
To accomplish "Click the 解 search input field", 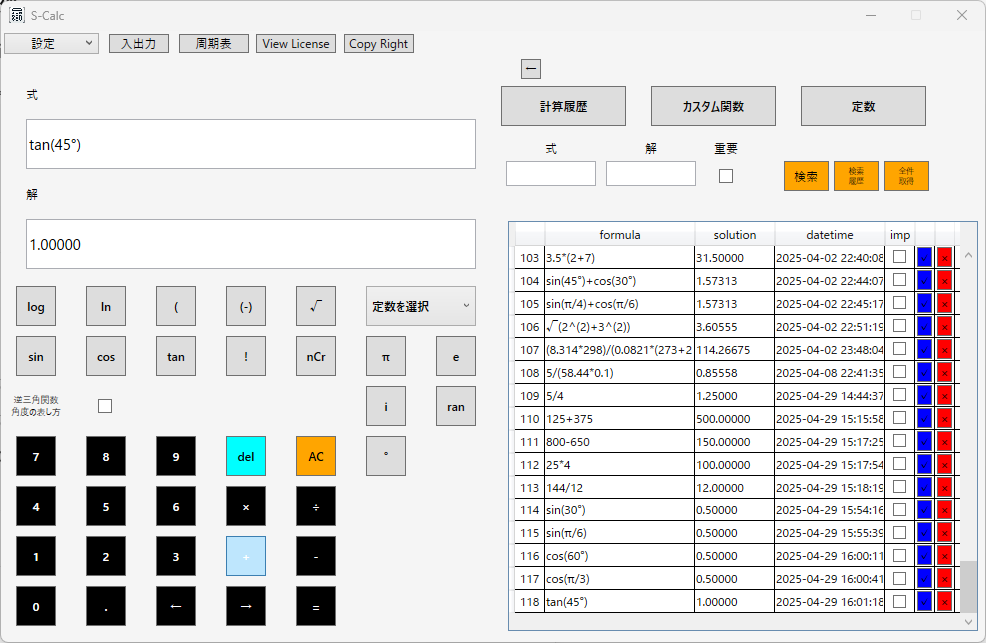I will (651, 173).
